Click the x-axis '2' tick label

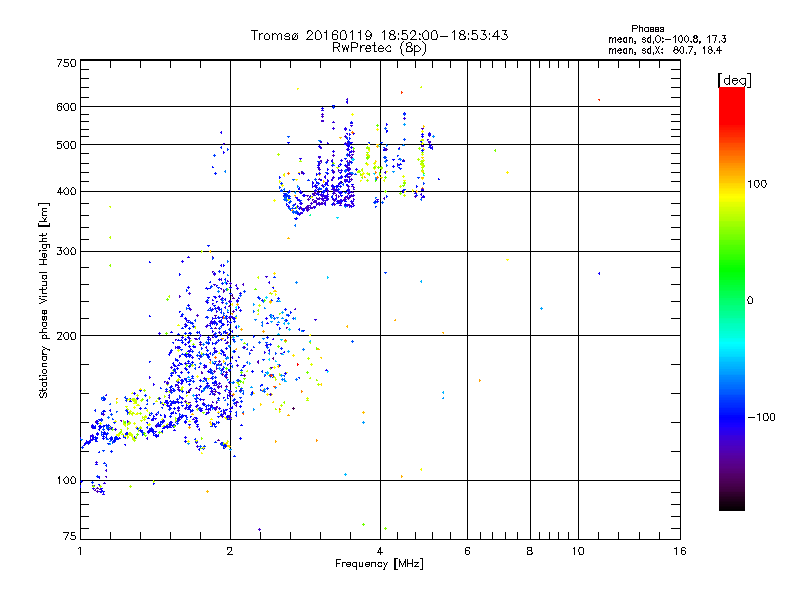[x=230, y=551]
